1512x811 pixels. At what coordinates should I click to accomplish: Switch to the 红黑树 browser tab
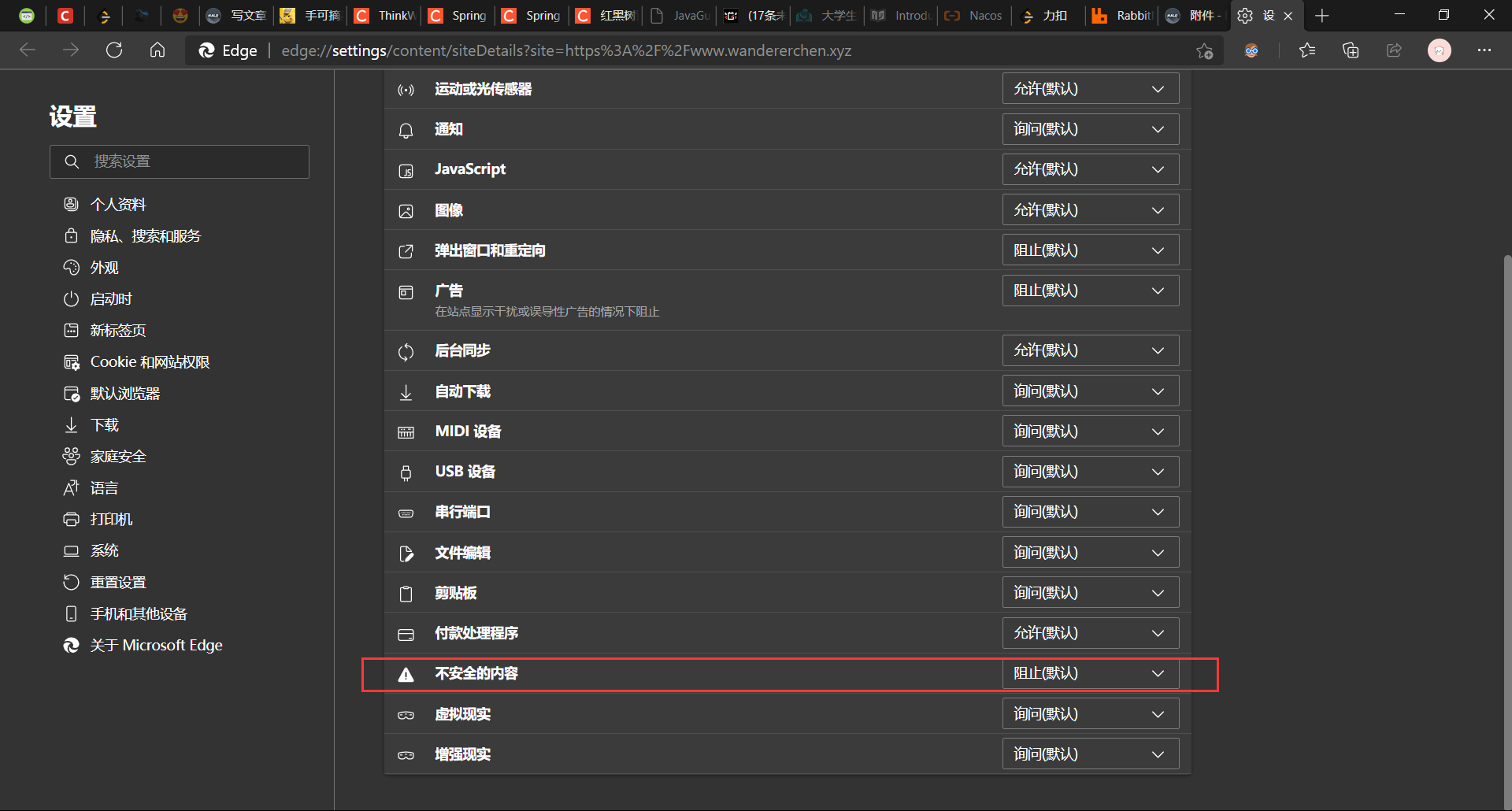coord(606,16)
